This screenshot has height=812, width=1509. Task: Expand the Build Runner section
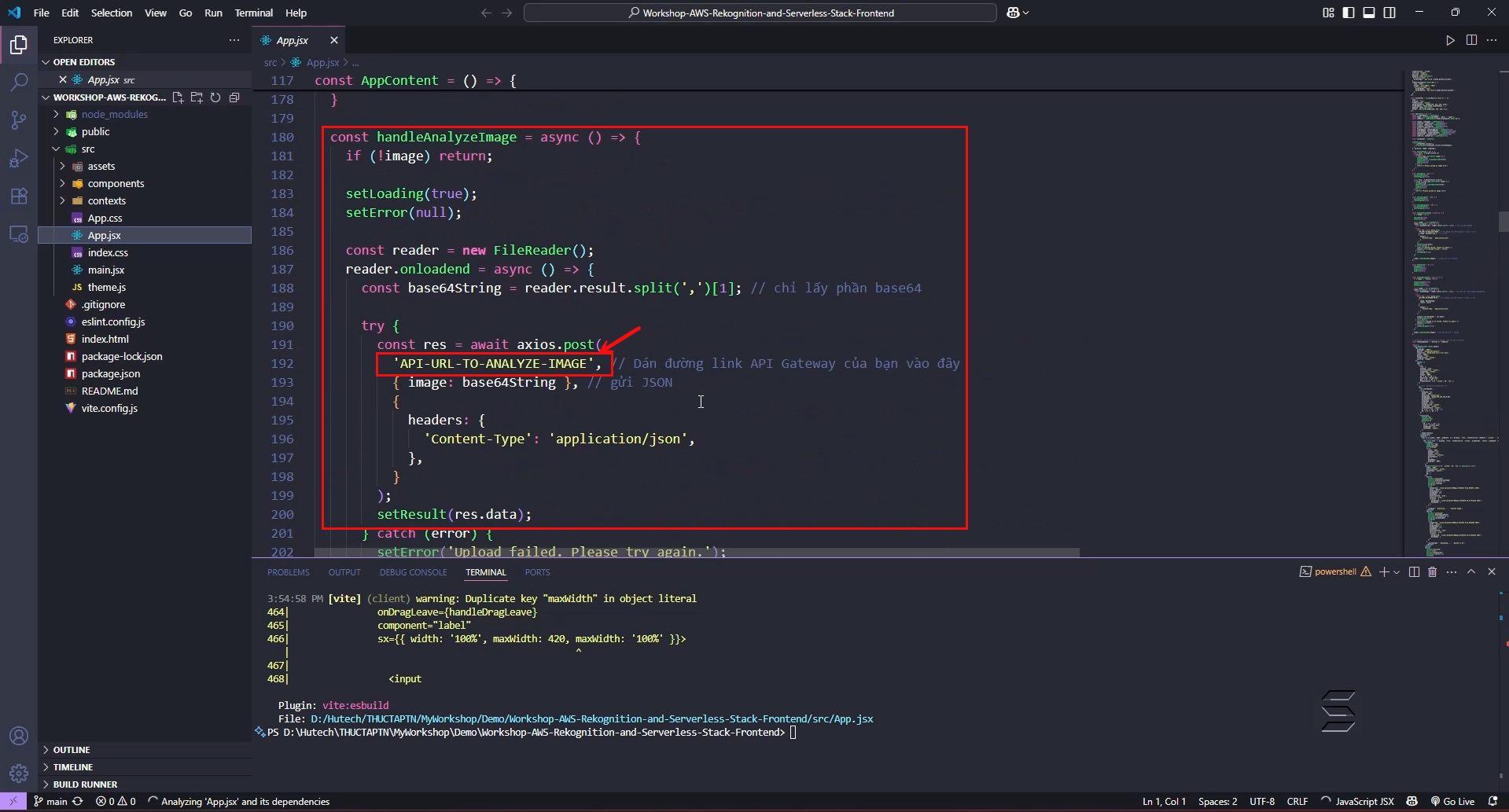click(x=145, y=784)
